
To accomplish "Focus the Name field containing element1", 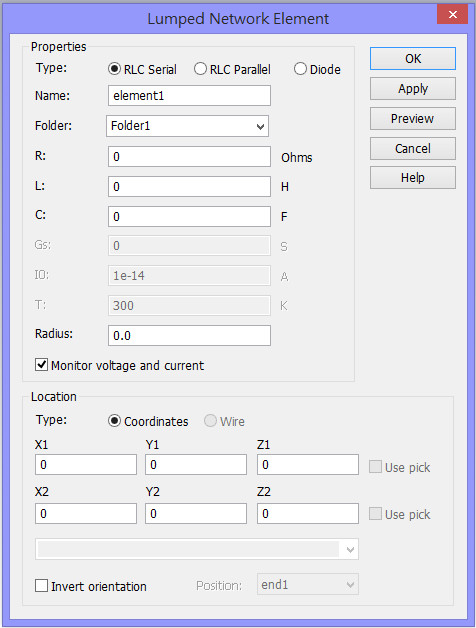I will tap(189, 96).
